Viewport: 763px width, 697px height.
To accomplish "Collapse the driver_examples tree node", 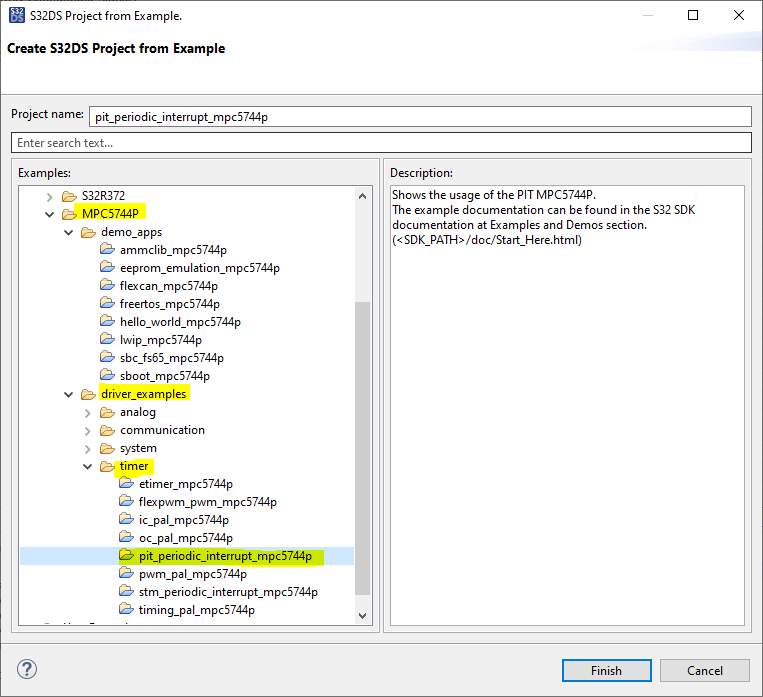I will [69, 394].
